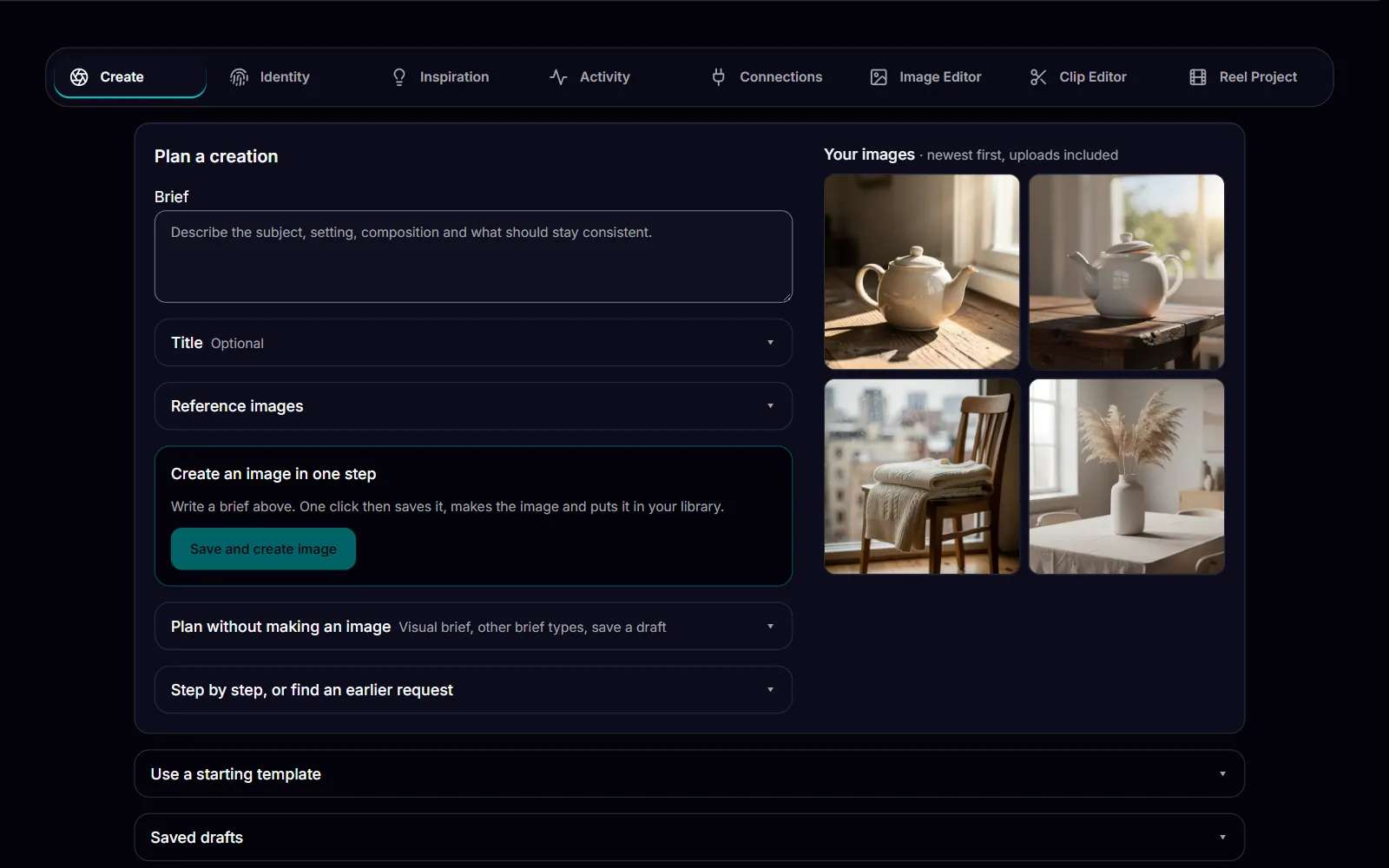This screenshot has width=1389, height=868.
Task: Click the Save and create image button
Action: point(263,549)
